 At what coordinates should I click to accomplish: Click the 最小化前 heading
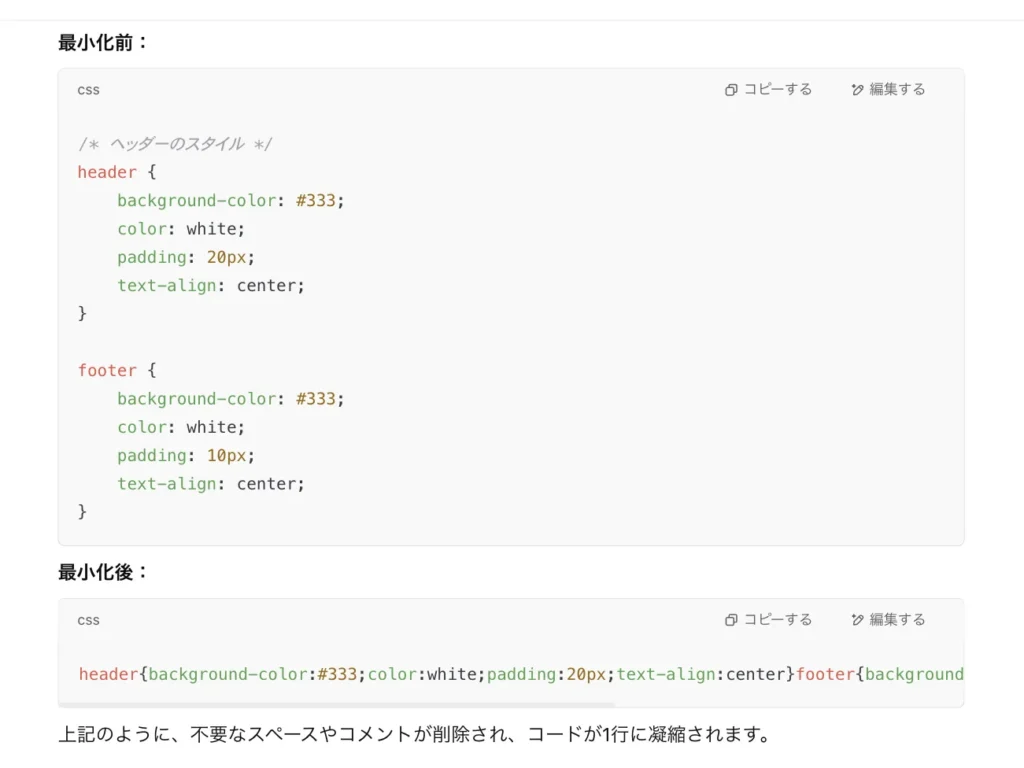(x=104, y=43)
